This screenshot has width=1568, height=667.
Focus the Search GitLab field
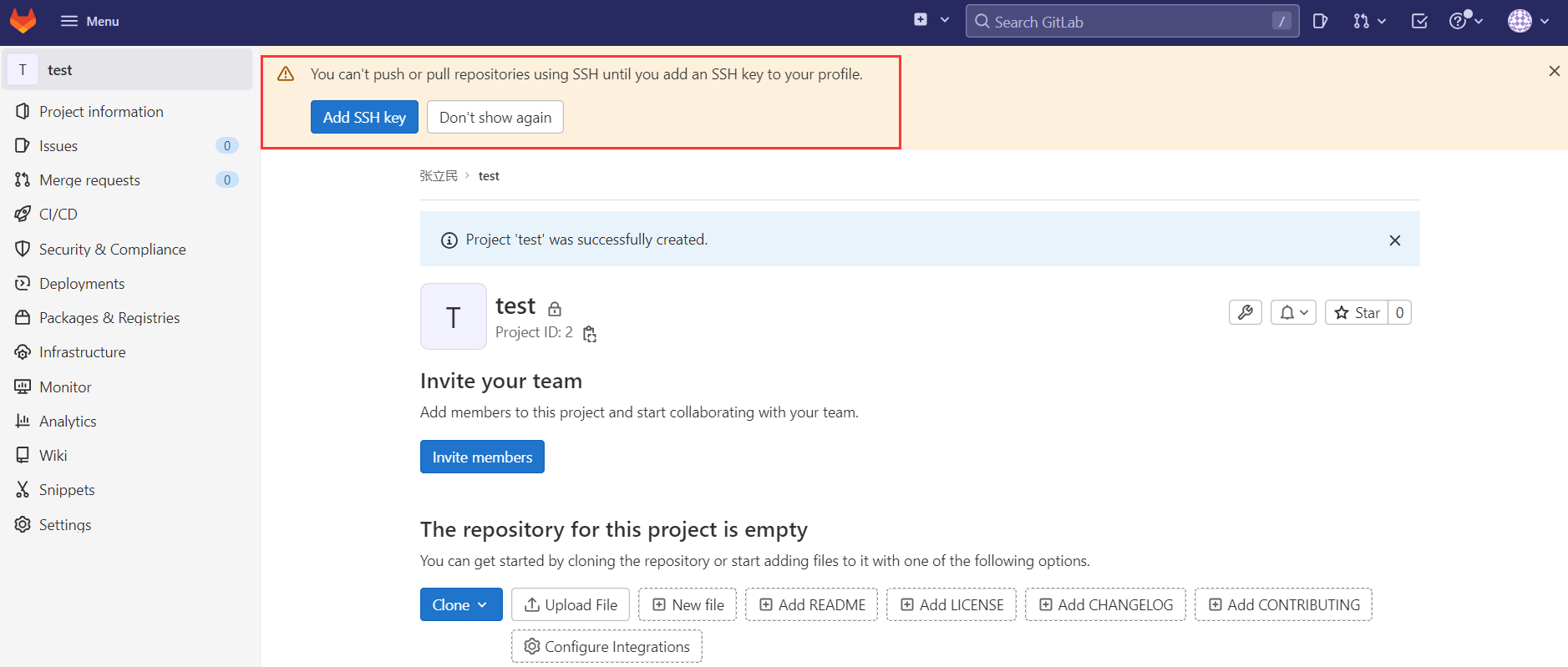click(x=1132, y=22)
